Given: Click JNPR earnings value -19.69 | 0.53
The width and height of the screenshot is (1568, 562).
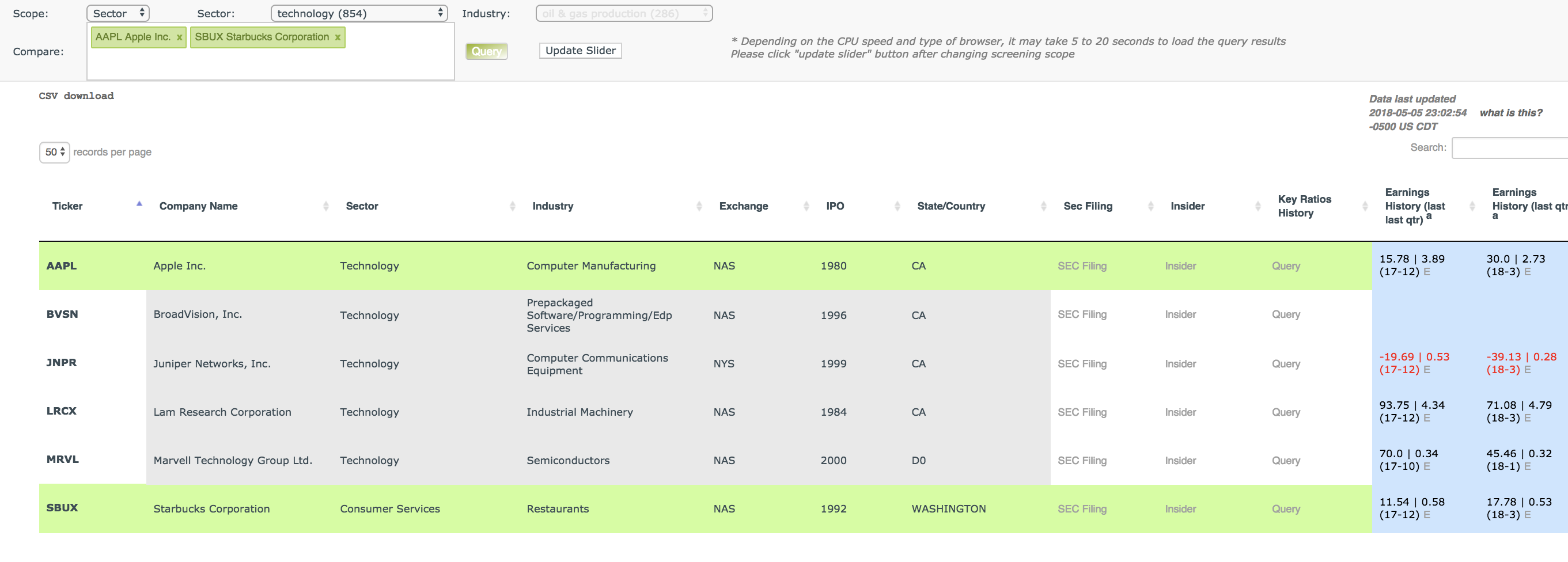Looking at the screenshot, I should (x=1414, y=357).
